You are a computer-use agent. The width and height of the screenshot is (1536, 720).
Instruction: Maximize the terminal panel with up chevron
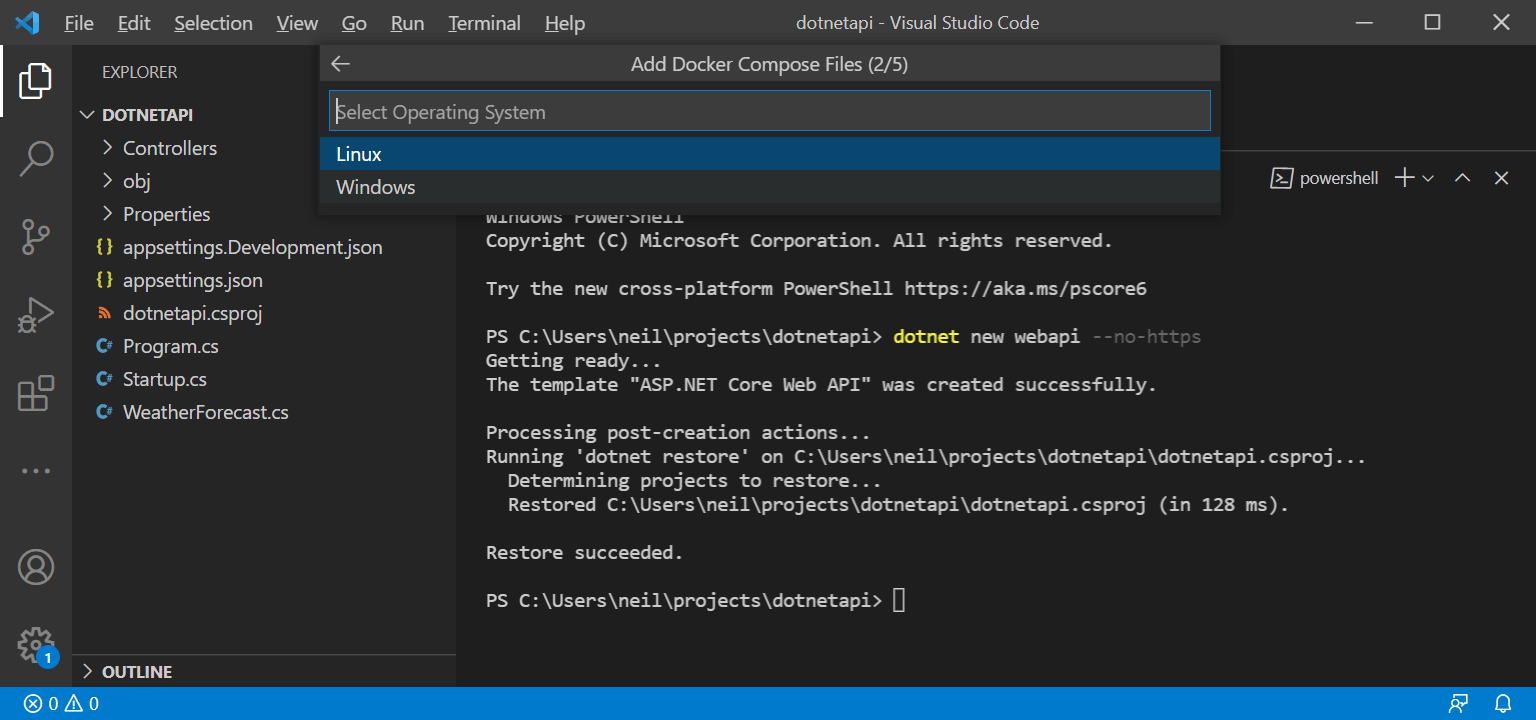pos(1462,178)
